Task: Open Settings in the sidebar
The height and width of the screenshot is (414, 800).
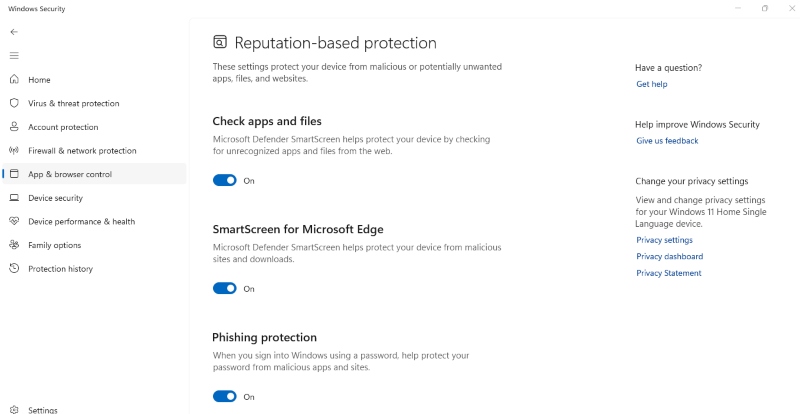Action: pyautogui.click(x=42, y=410)
